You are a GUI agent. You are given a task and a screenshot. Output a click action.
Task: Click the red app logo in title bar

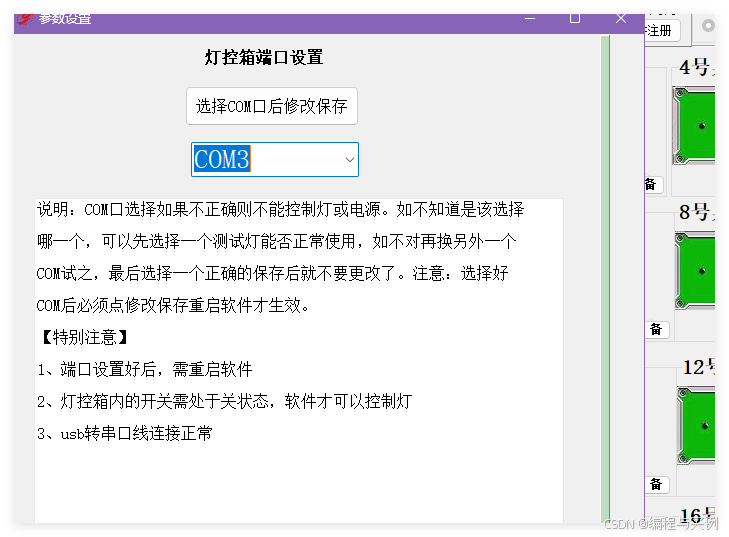click(25, 19)
